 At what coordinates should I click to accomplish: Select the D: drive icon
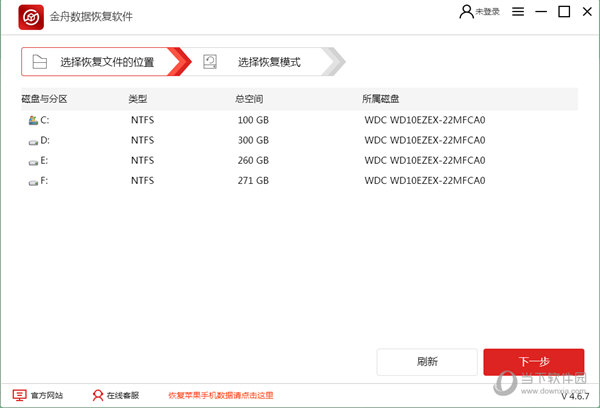(x=33, y=142)
